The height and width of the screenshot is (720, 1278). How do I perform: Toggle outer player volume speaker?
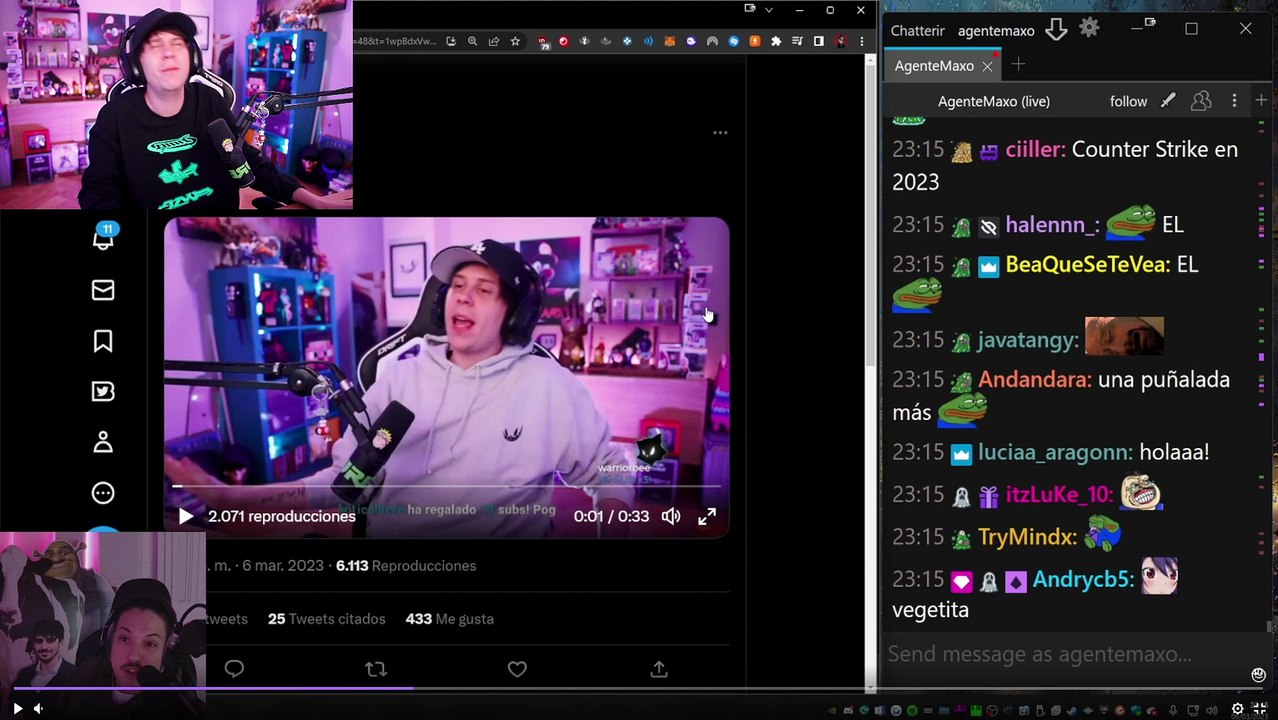[38, 708]
